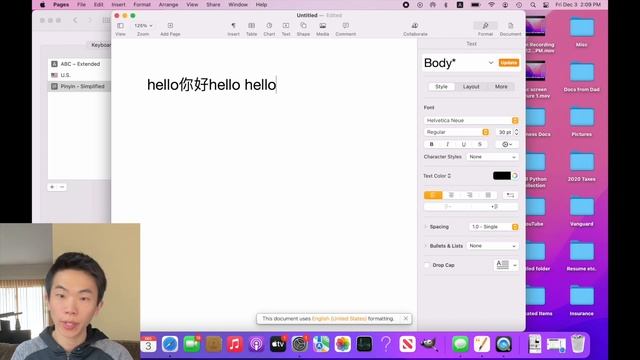Open the Format menu
640x360 pixels.
(x=142, y=5)
